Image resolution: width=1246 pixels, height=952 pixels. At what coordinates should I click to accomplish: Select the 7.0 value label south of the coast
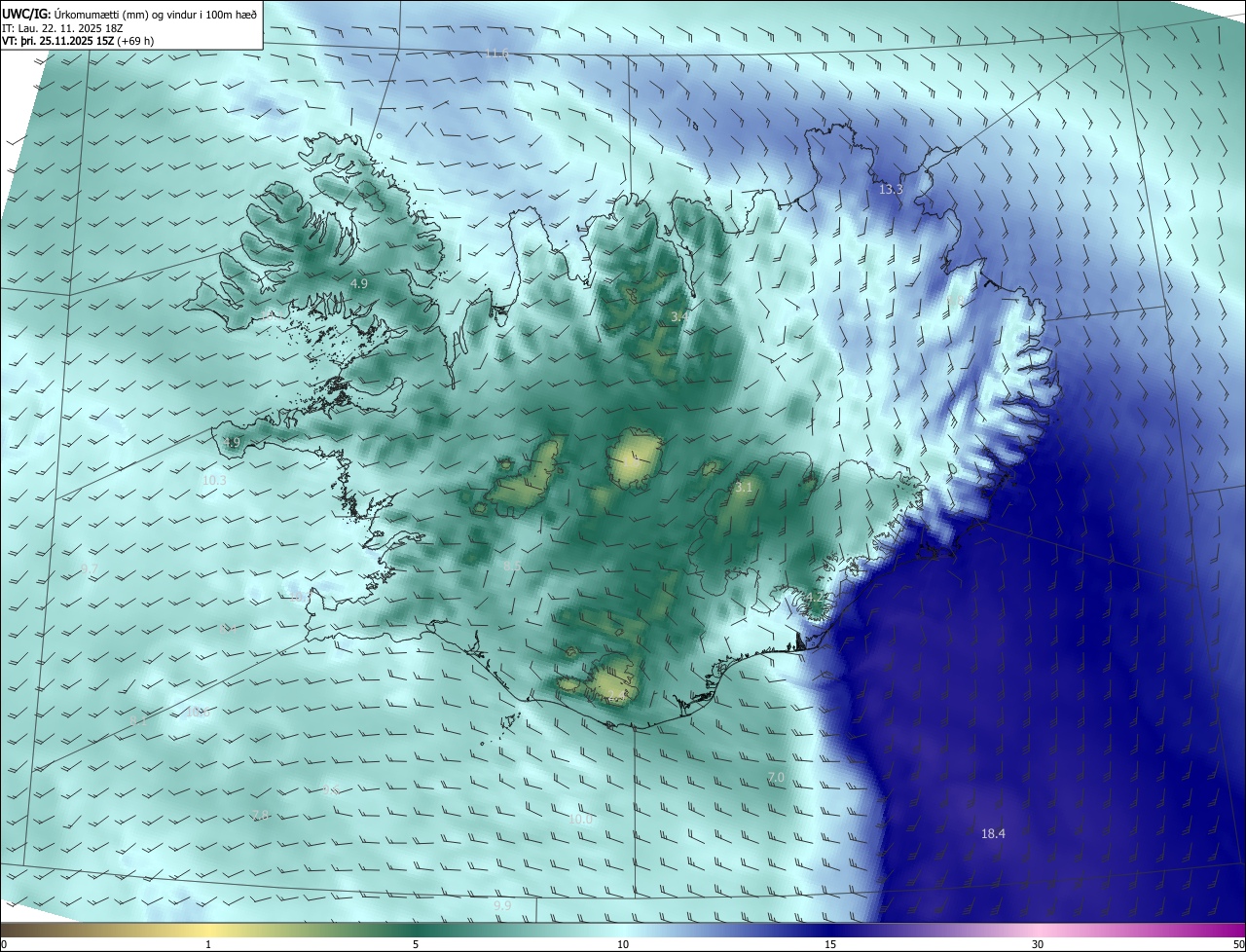tap(776, 777)
